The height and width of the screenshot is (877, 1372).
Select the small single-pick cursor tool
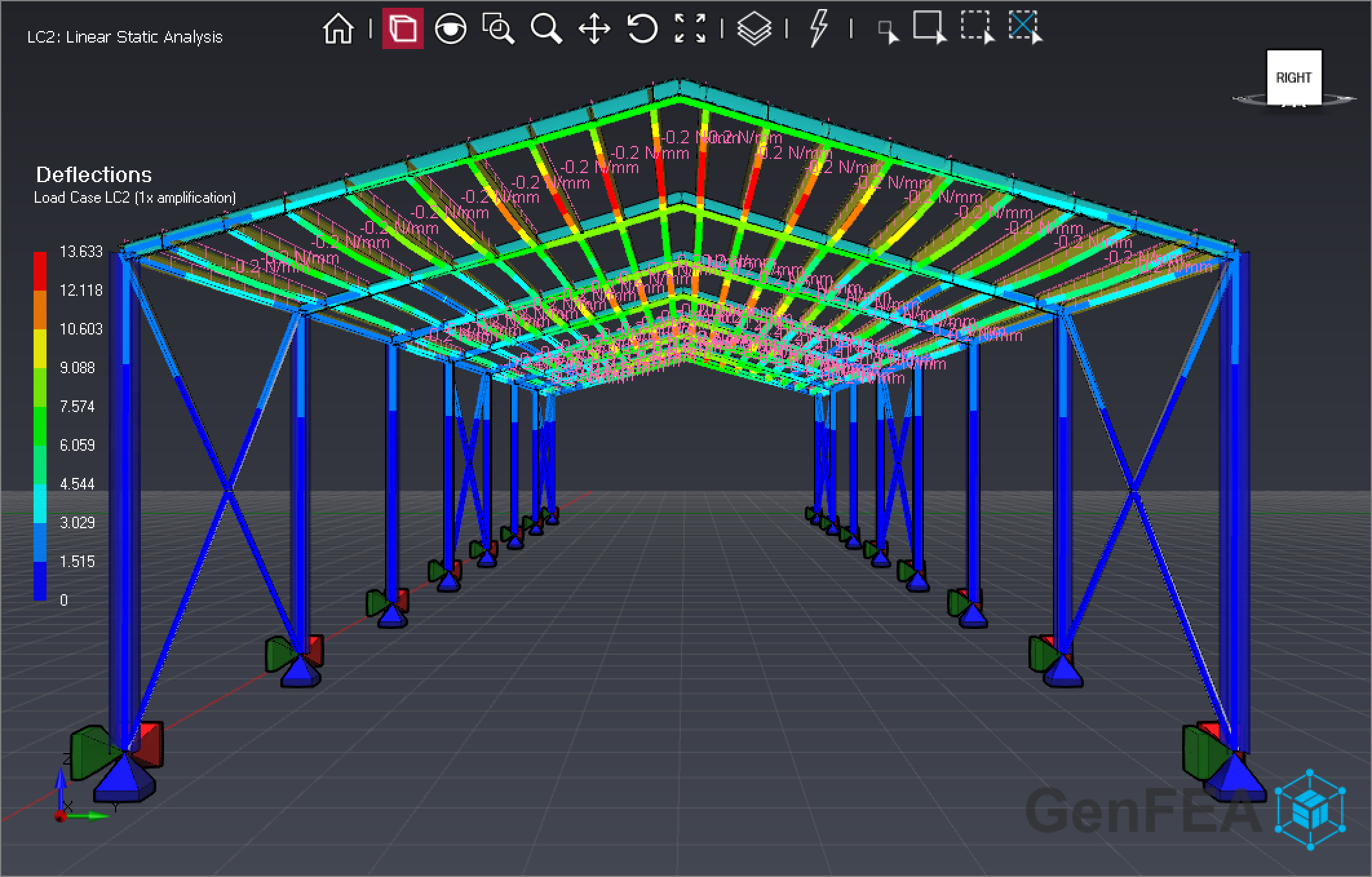[x=888, y=31]
